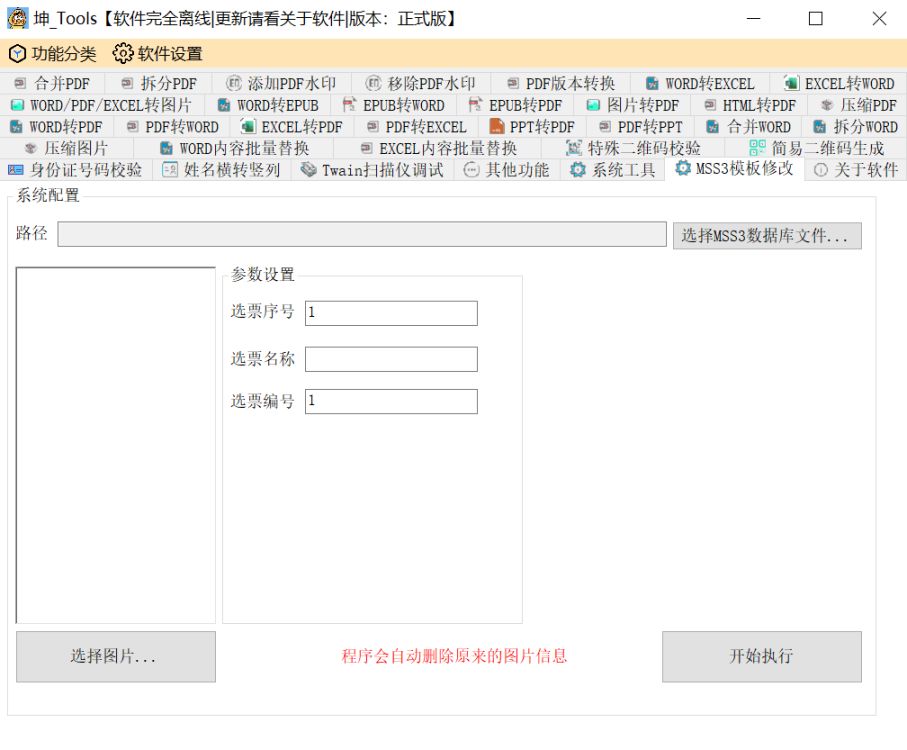
Task: Click the empty image list box
Action: point(116,445)
